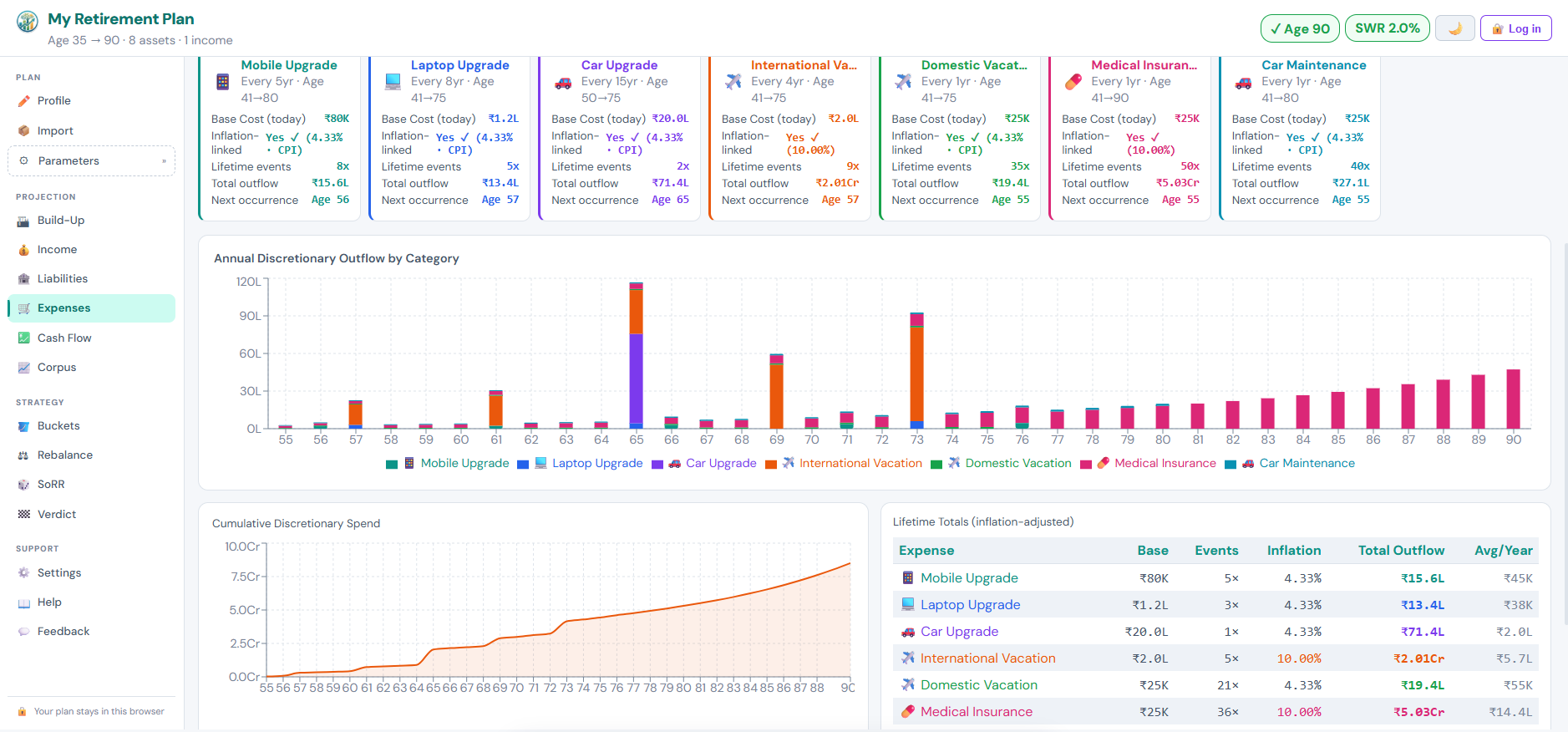The image size is (1568, 732).
Task: Click the Help sidebar icon
Action: tap(23, 602)
